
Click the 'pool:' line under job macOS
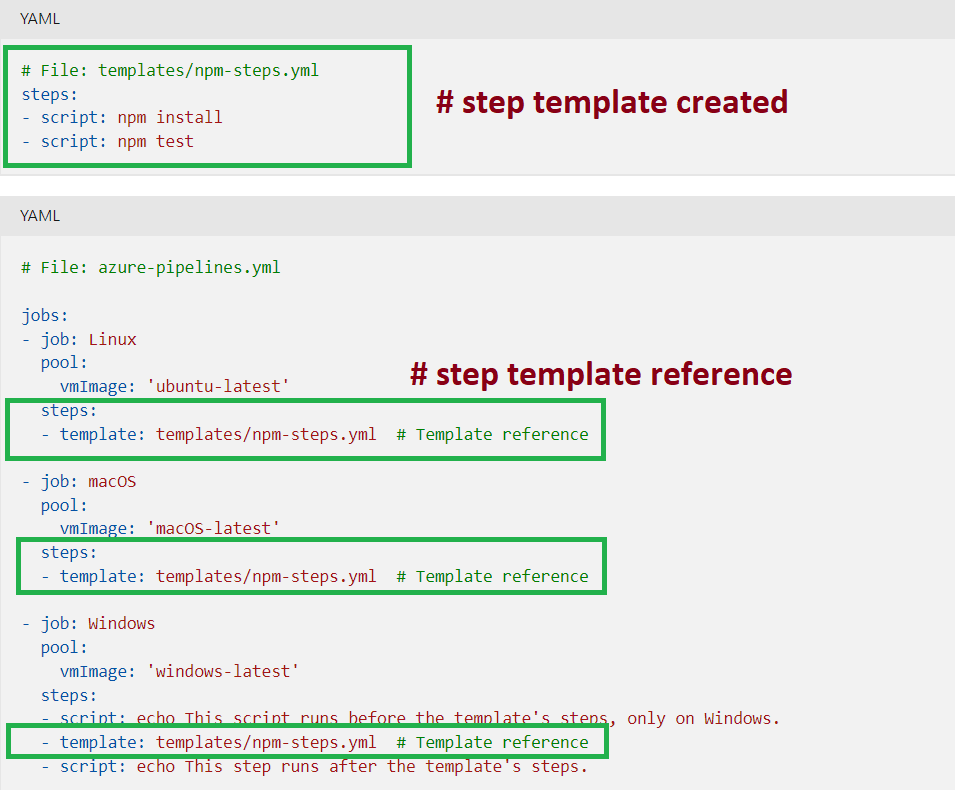64,506
